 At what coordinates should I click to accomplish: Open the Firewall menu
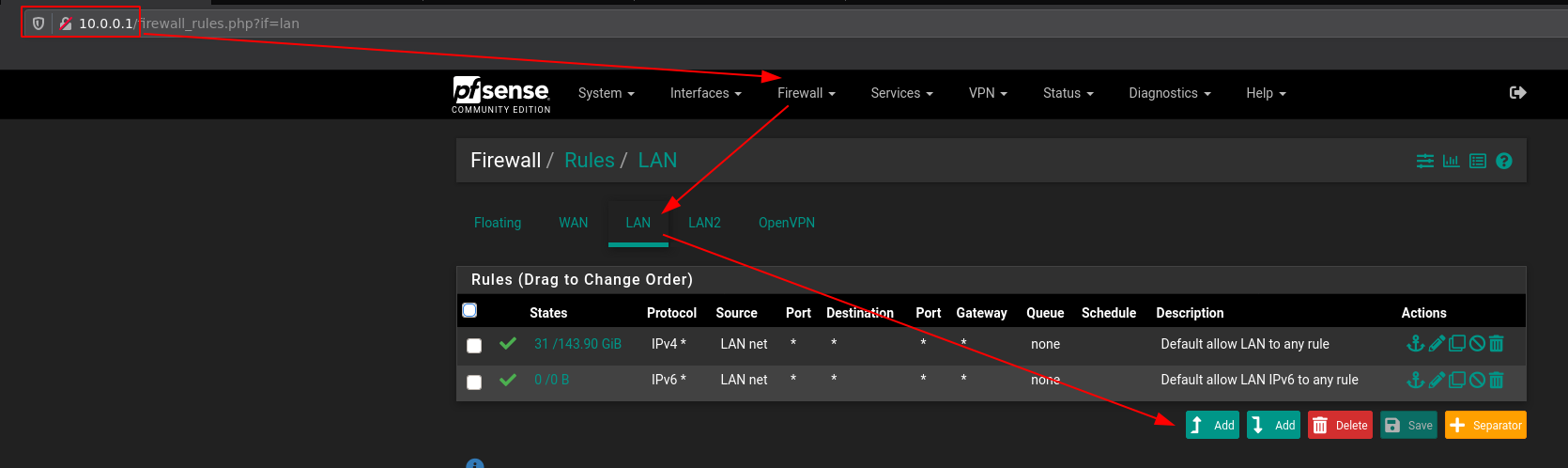(x=807, y=93)
